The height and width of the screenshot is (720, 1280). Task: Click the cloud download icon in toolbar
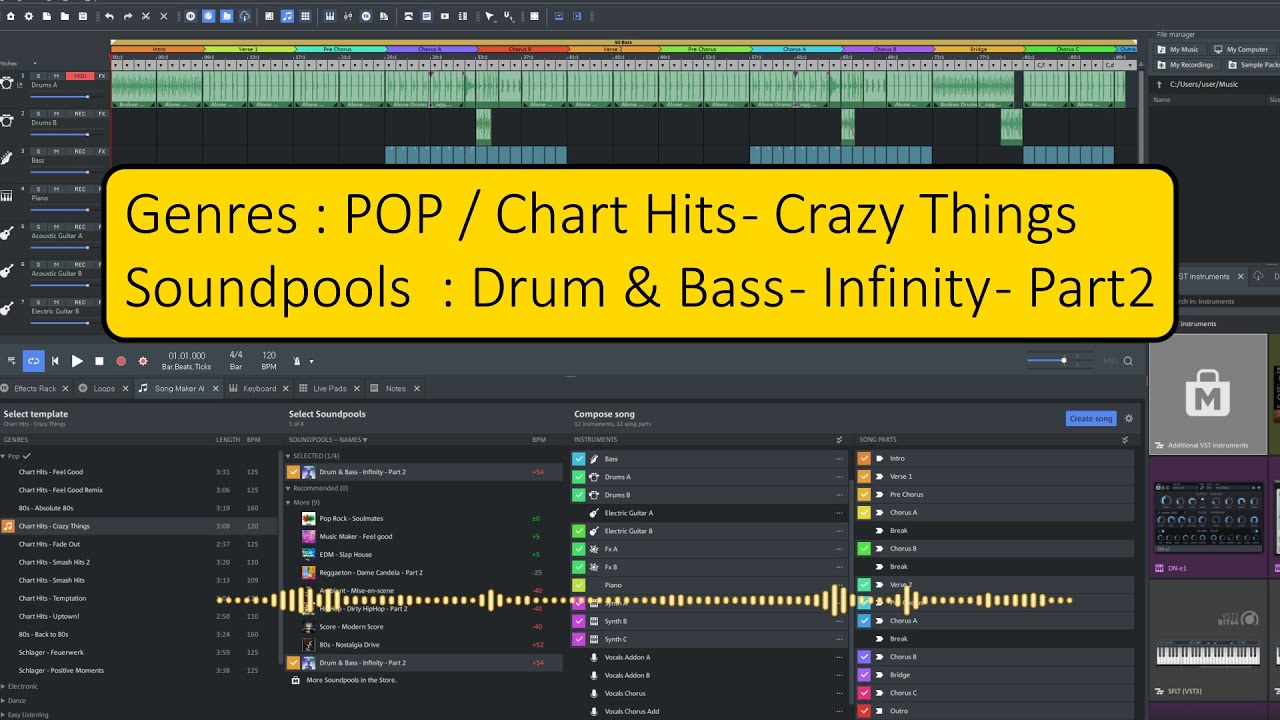[245, 16]
